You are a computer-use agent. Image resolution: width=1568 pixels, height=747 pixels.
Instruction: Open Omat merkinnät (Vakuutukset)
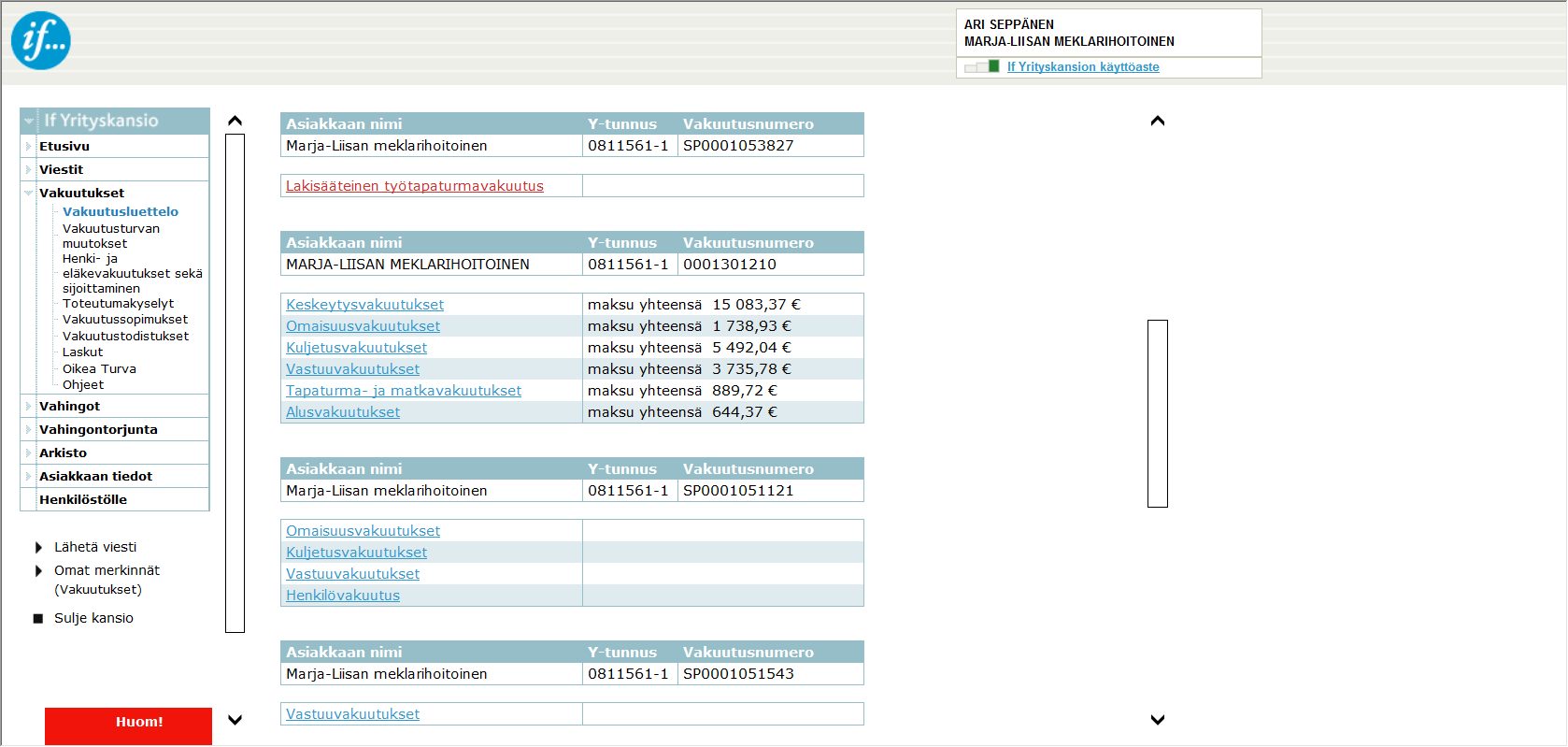click(x=107, y=580)
